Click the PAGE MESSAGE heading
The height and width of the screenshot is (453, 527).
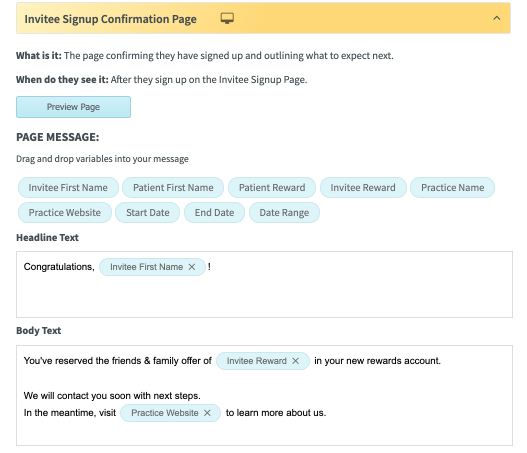click(58, 137)
